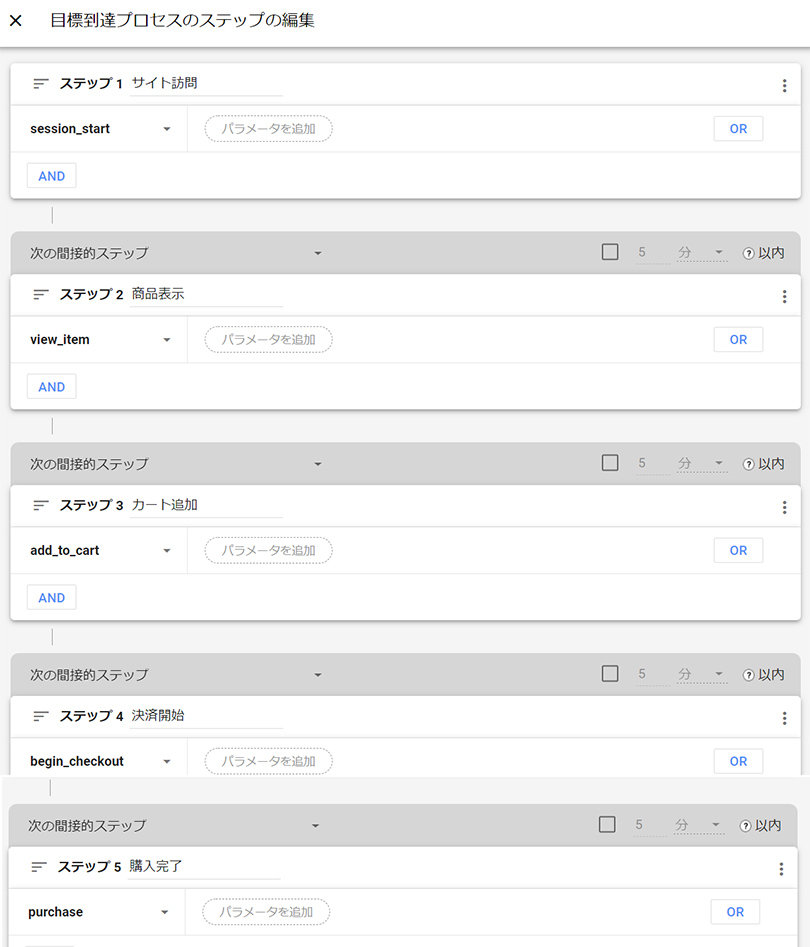The height and width of the screenshot is (947, 810).
Task: Click the drag handle icon of Step 1
Action: click(x=41, y=84)
